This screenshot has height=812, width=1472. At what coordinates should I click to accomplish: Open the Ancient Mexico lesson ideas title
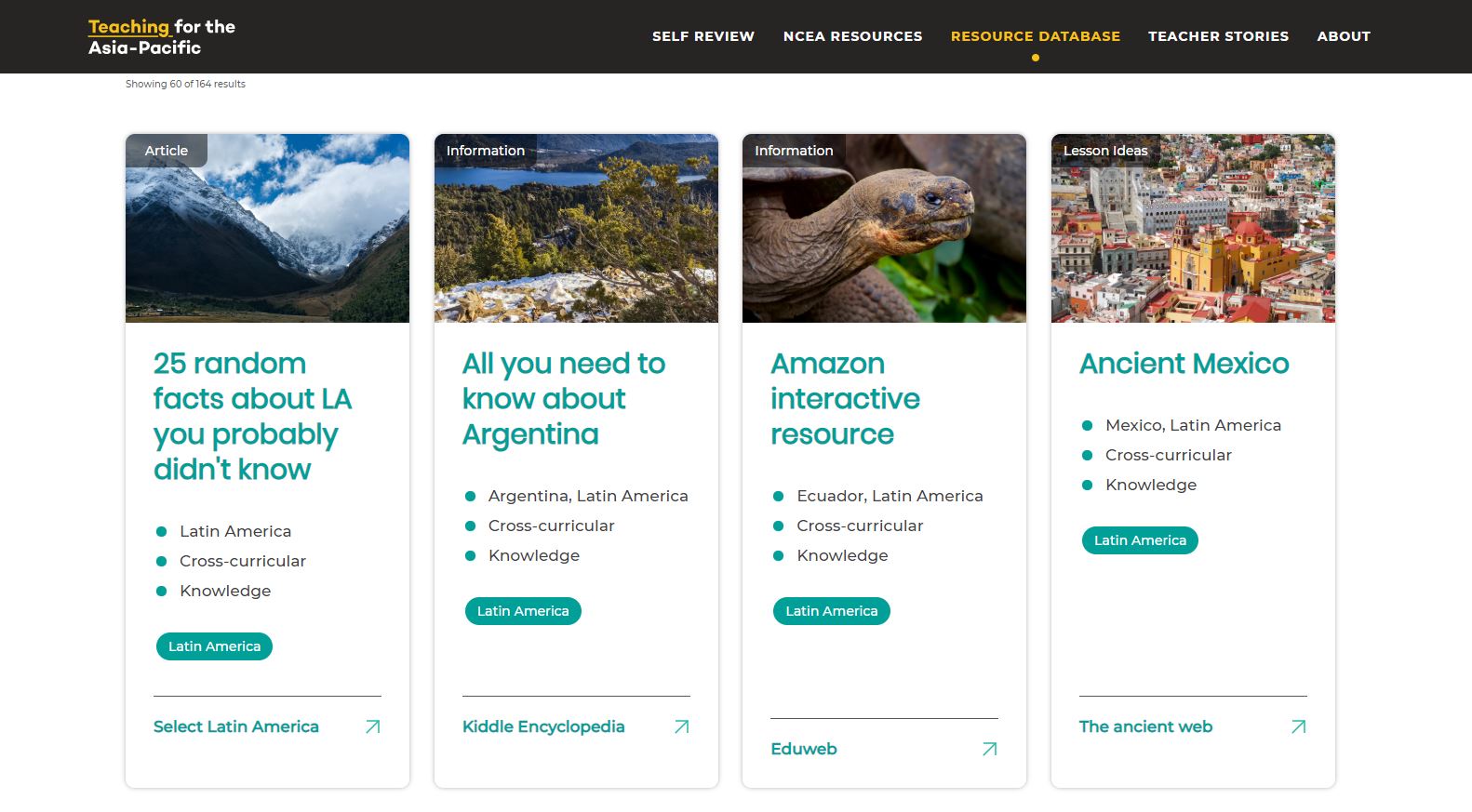pos(1184,364)
